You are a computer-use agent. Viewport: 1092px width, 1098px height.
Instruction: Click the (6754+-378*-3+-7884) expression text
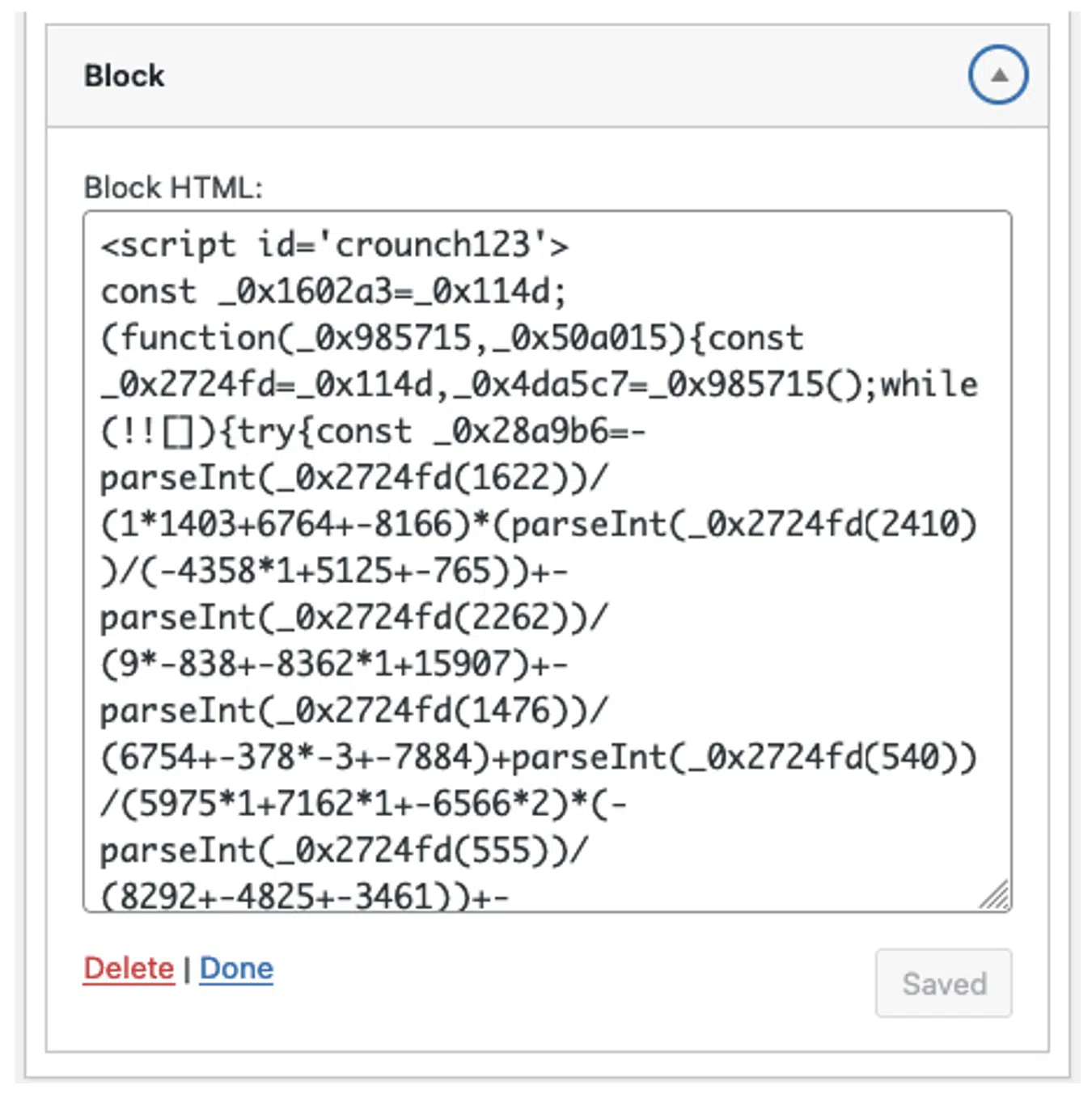pyautogui.click(x=296, y=758)
